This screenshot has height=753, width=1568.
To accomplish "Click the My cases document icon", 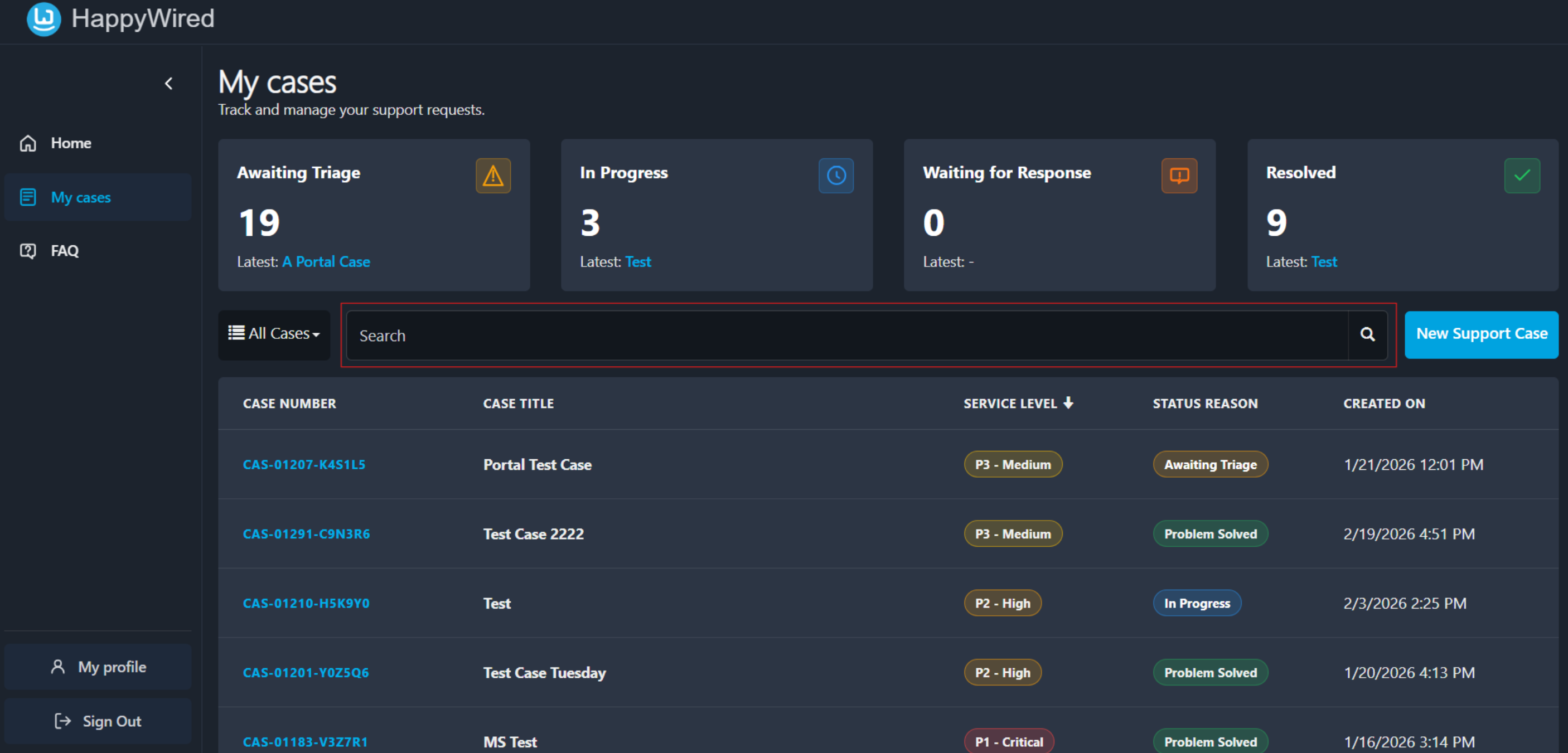I will click(x=28, y=197).
